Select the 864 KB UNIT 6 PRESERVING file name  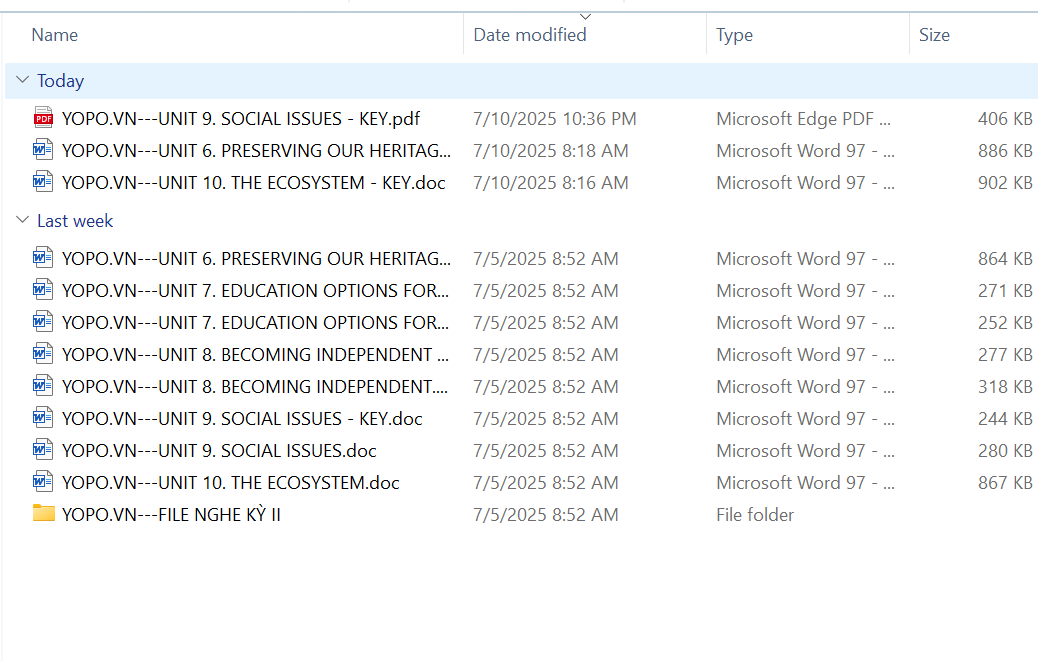pos(256,258)
